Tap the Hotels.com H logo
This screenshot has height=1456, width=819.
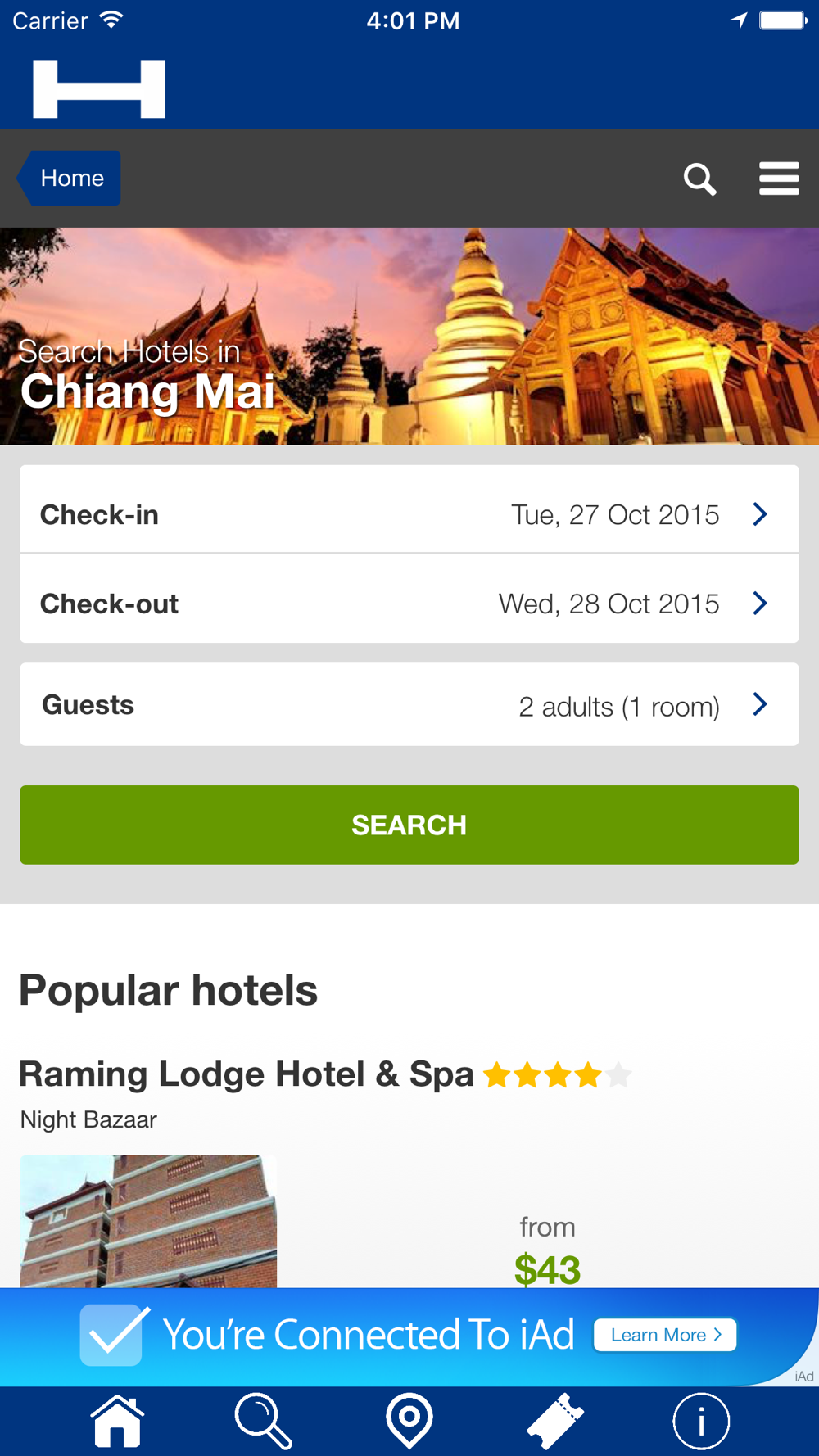point(99,88)
